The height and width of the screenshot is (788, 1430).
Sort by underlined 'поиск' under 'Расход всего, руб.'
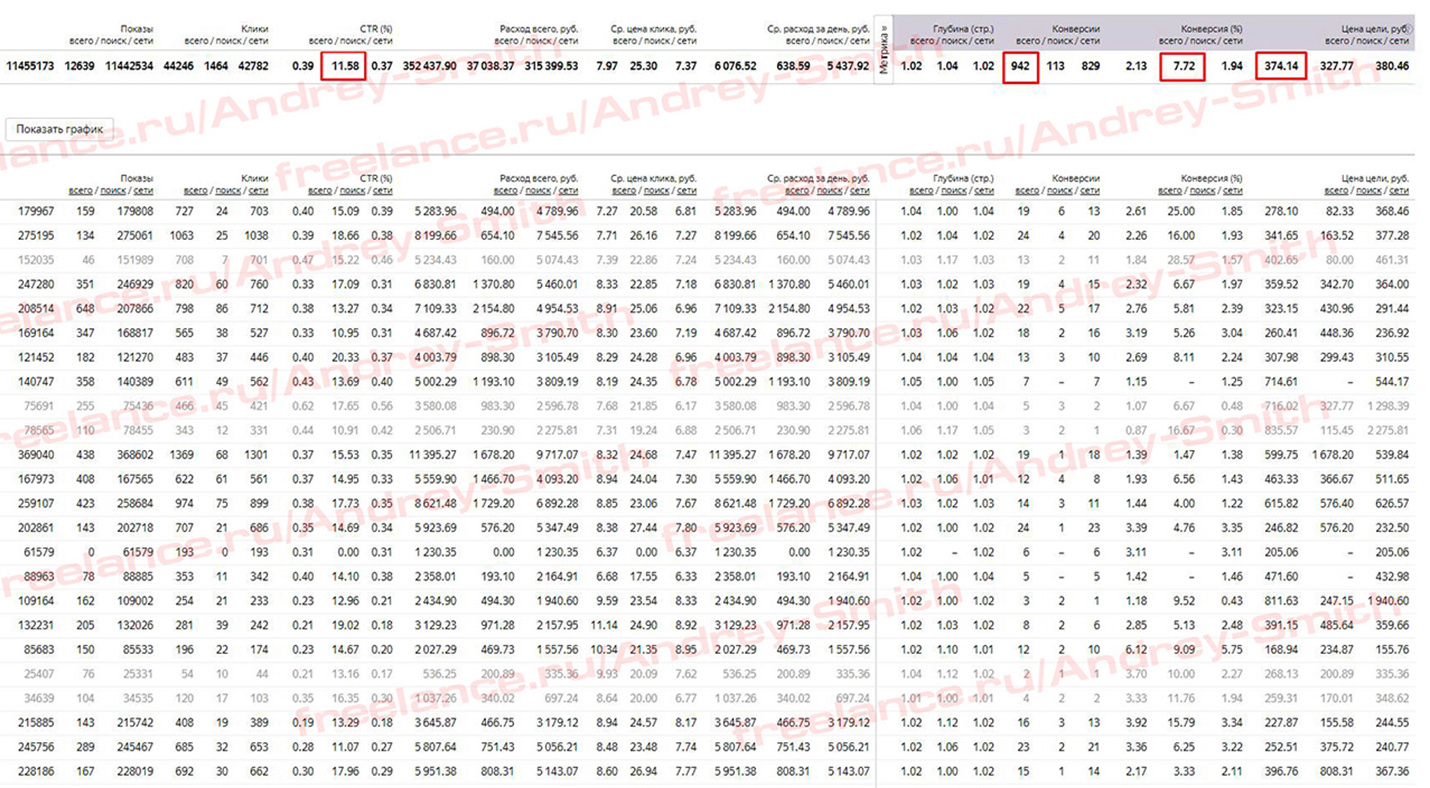point(538,190)
